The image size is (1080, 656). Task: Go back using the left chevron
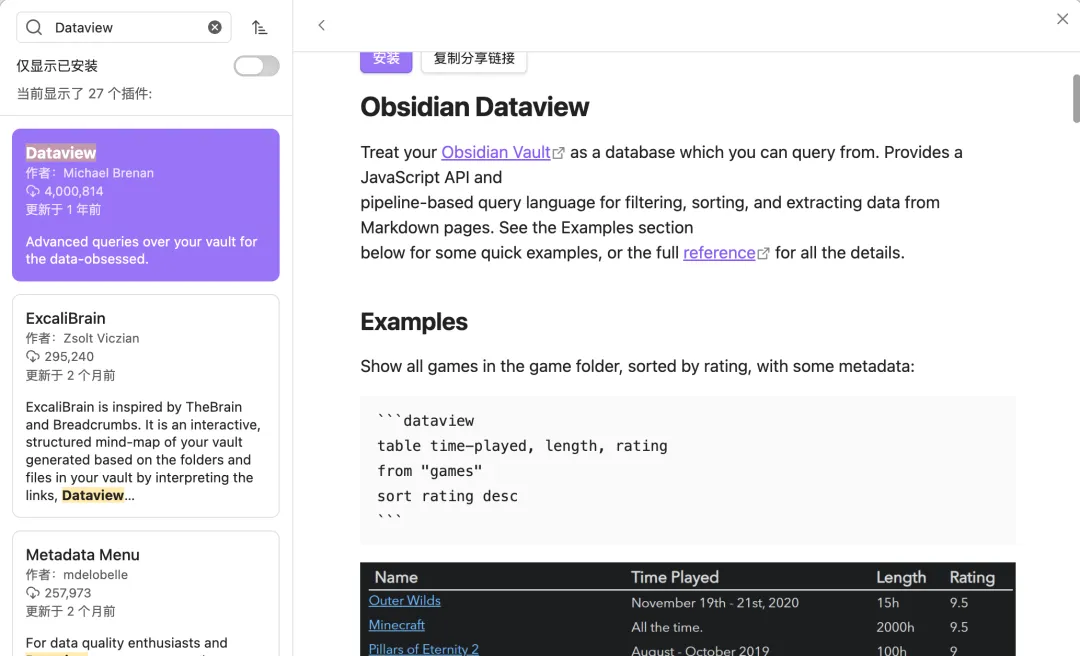(x=321, y=26)
